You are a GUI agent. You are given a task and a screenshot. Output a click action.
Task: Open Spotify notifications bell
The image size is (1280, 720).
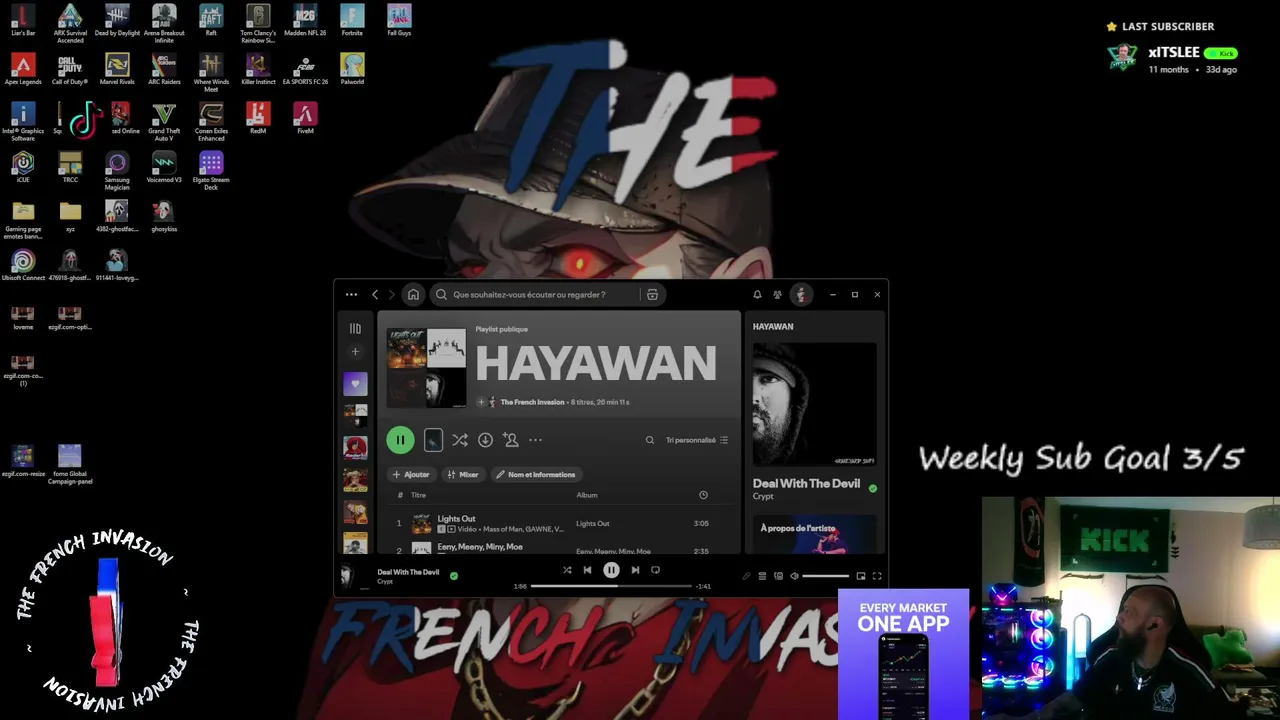[757, 295]
